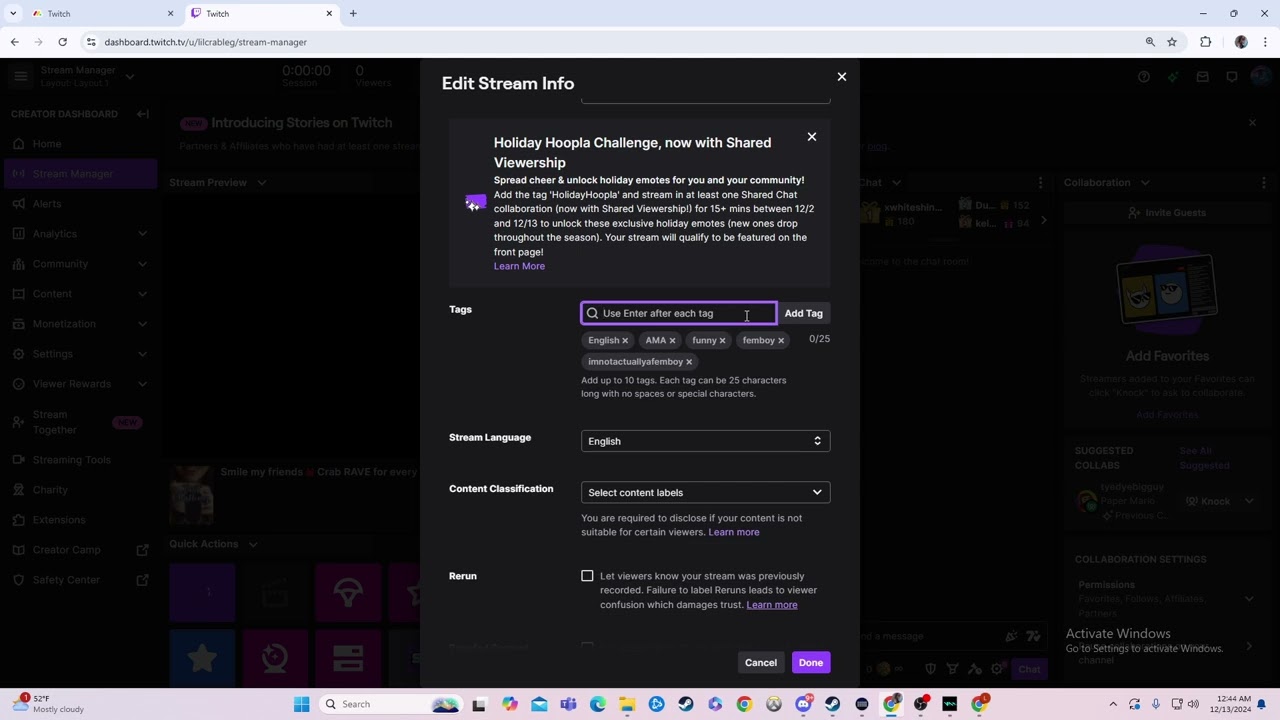Open the browser extensions puzzle icon
This screenshot has width=1280, height=720.
pos(1205,42)
